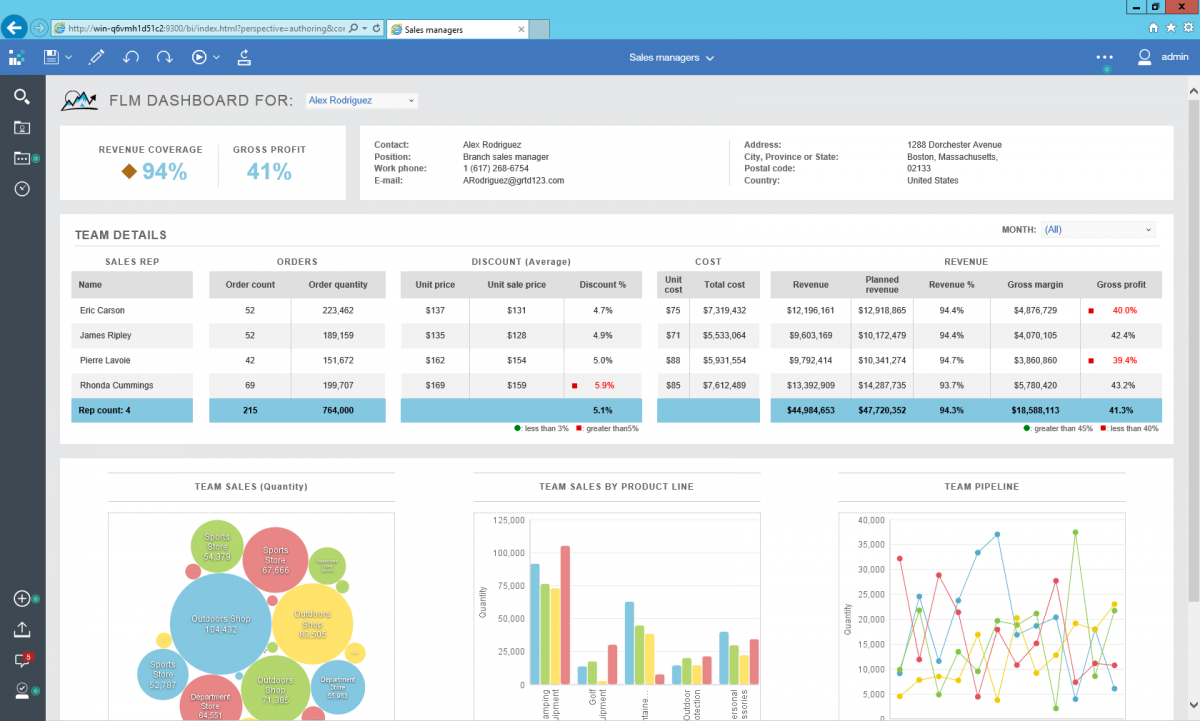Open Notifications showing 5 alerts
The width and height of the screenshot is (1200, 721).
(20, 660)
